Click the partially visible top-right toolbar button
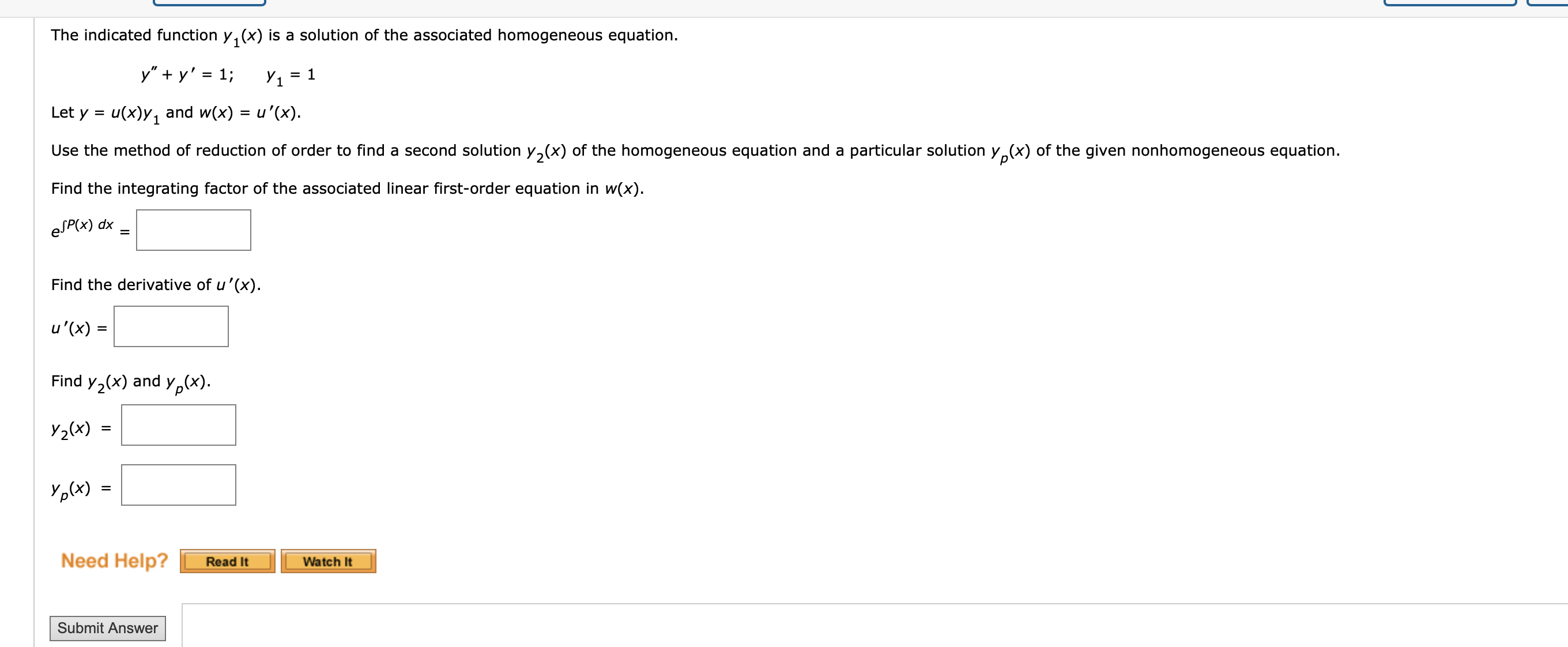The height and width of the screenshot is (647, 1568). click(1449, 3)
